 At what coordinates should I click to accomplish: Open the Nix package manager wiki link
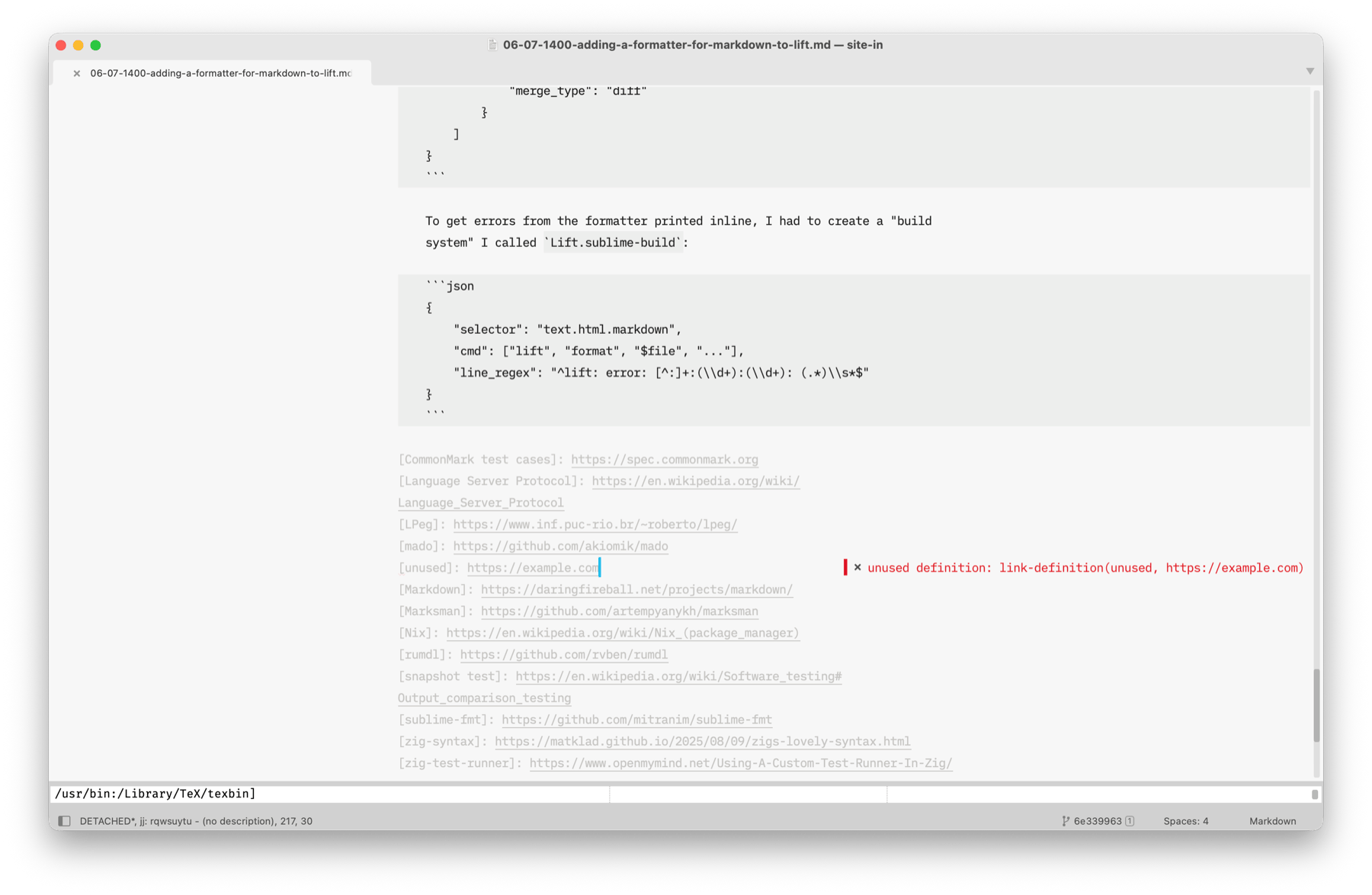tap(622, 633)
